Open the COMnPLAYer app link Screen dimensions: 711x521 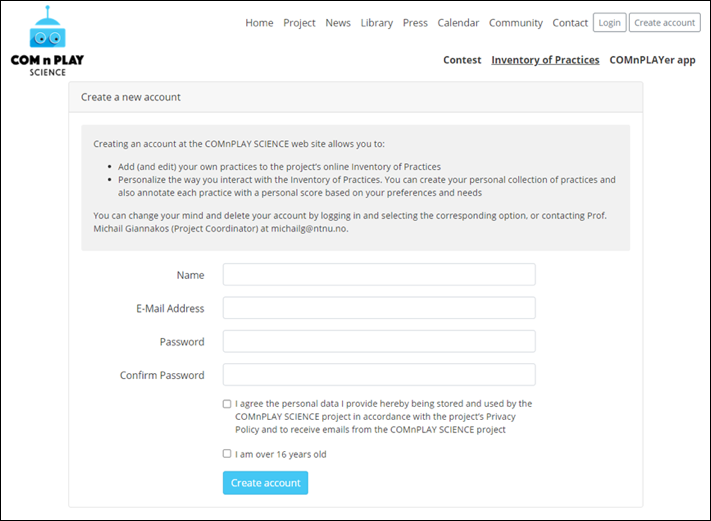(x=652, y=60)
